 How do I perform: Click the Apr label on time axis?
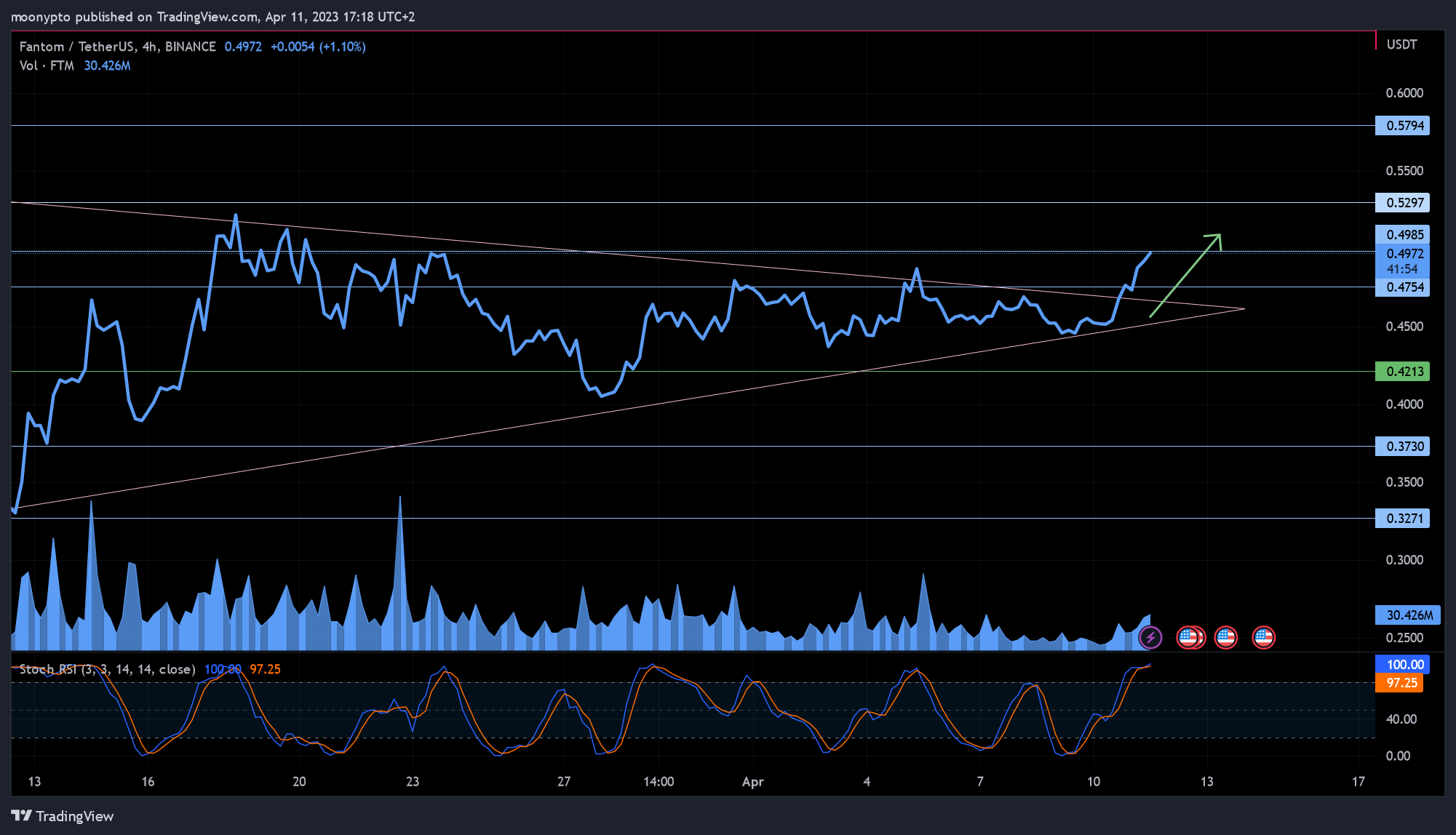(x=753, y=782)
